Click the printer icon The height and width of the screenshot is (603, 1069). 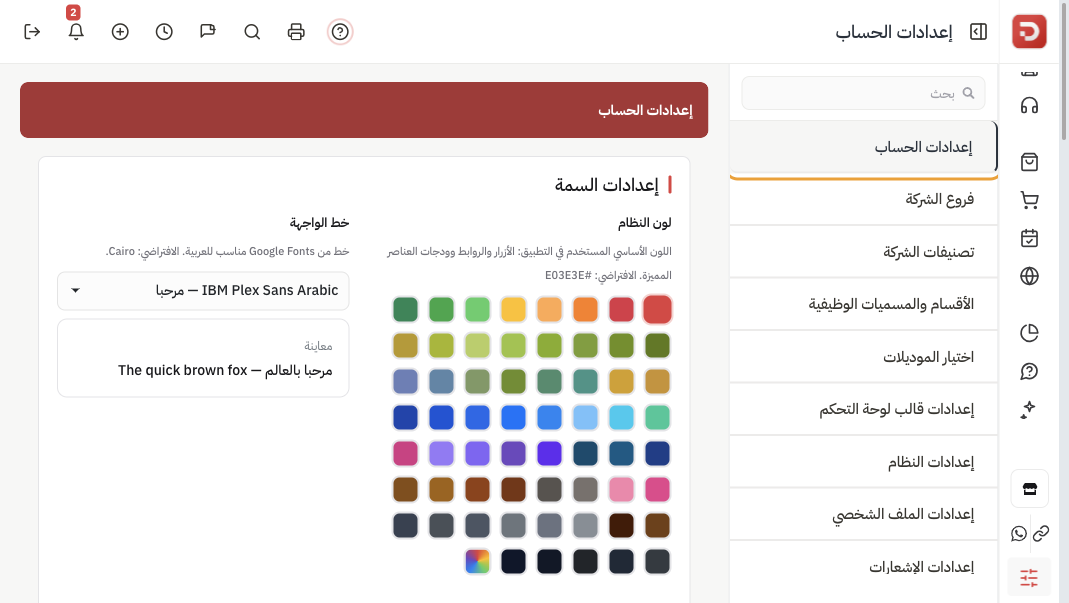pos(296,32)
